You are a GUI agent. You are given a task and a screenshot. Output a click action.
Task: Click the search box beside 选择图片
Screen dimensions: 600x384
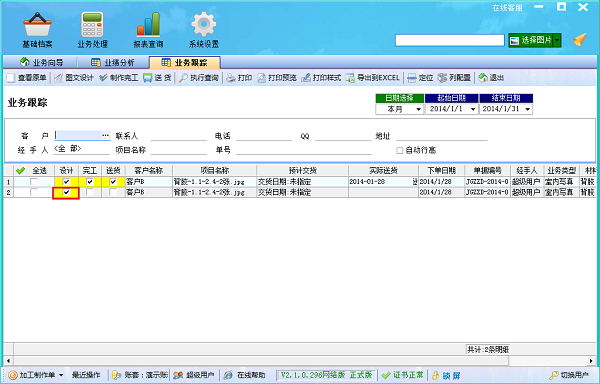coord(450,40)
